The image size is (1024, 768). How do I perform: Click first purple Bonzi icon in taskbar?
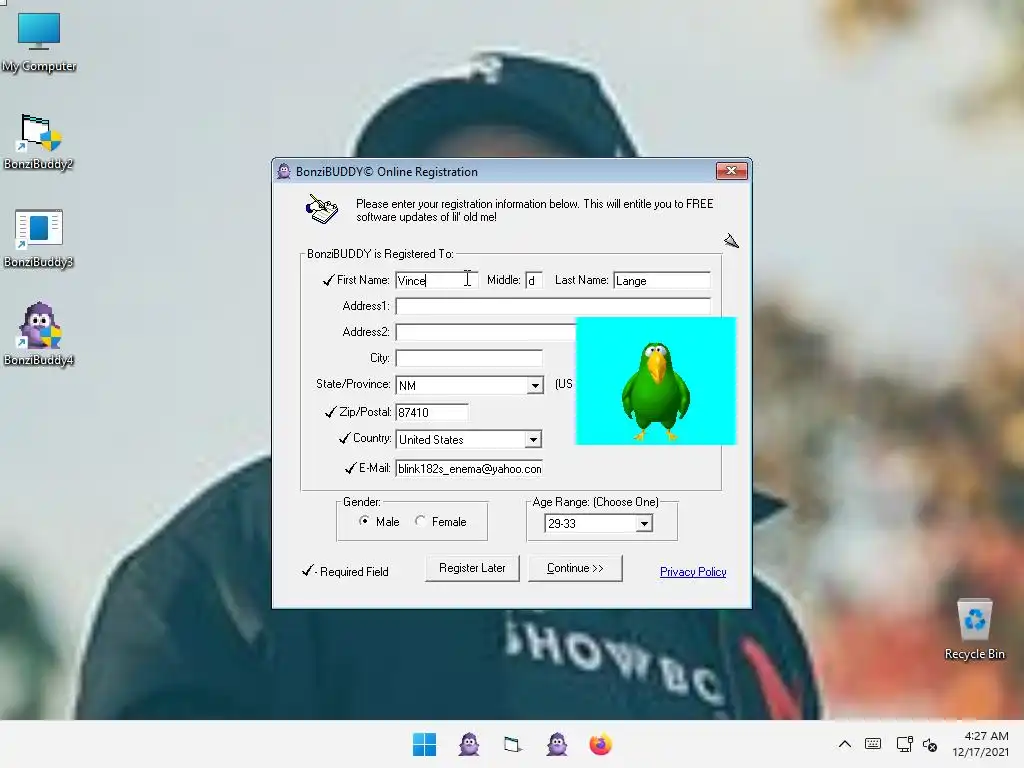coord(469,744)
